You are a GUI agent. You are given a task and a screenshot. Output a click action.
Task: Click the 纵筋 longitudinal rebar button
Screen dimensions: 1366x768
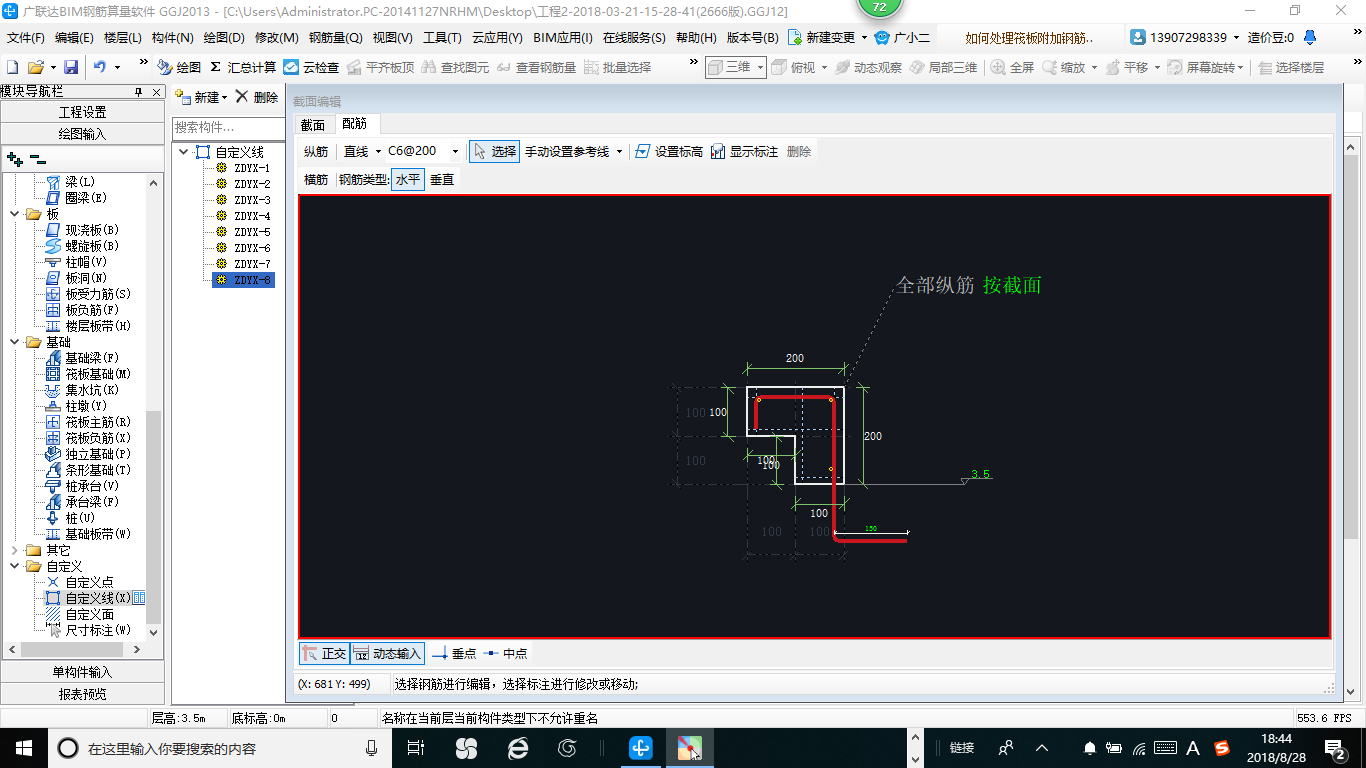pyautogui.click(x=316, y=151)
